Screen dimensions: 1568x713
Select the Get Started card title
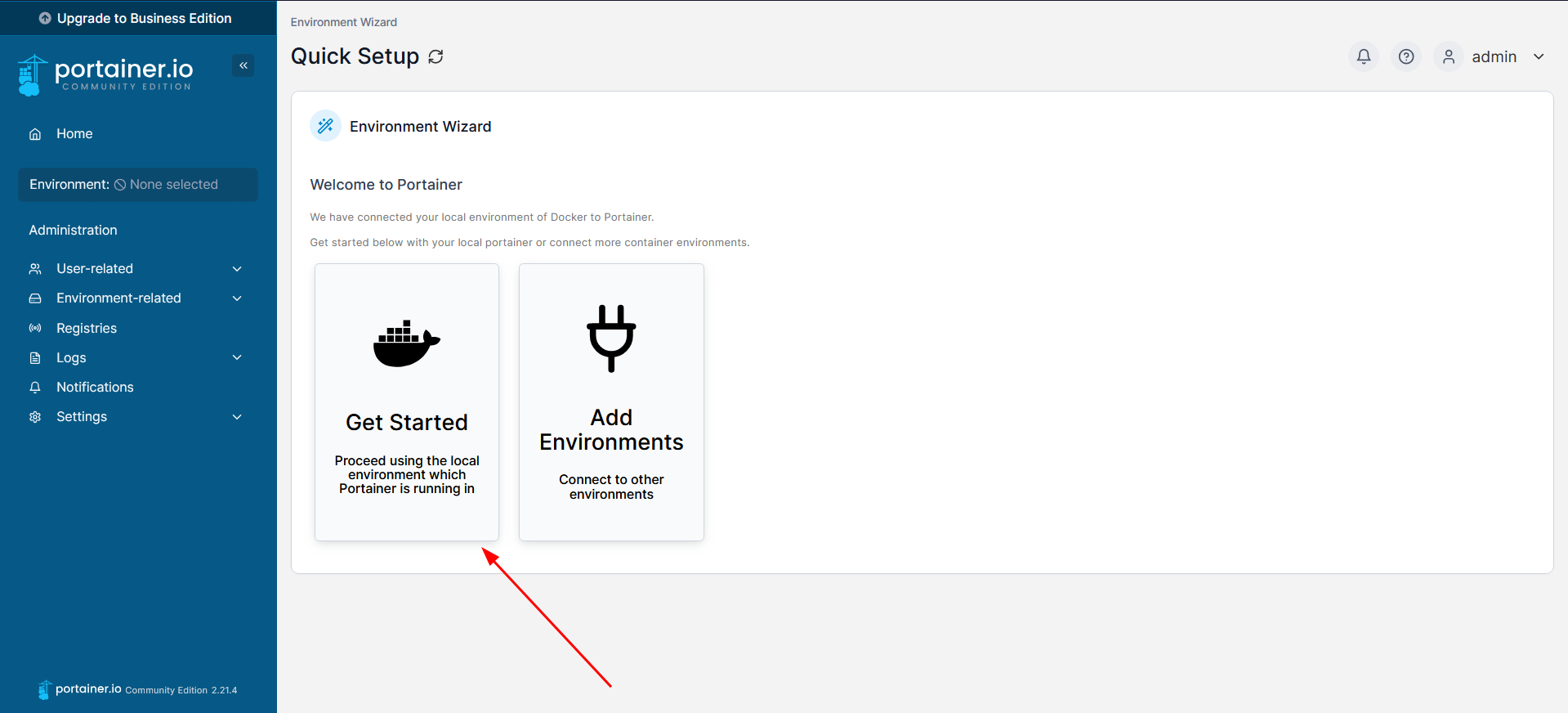(406, 422)
